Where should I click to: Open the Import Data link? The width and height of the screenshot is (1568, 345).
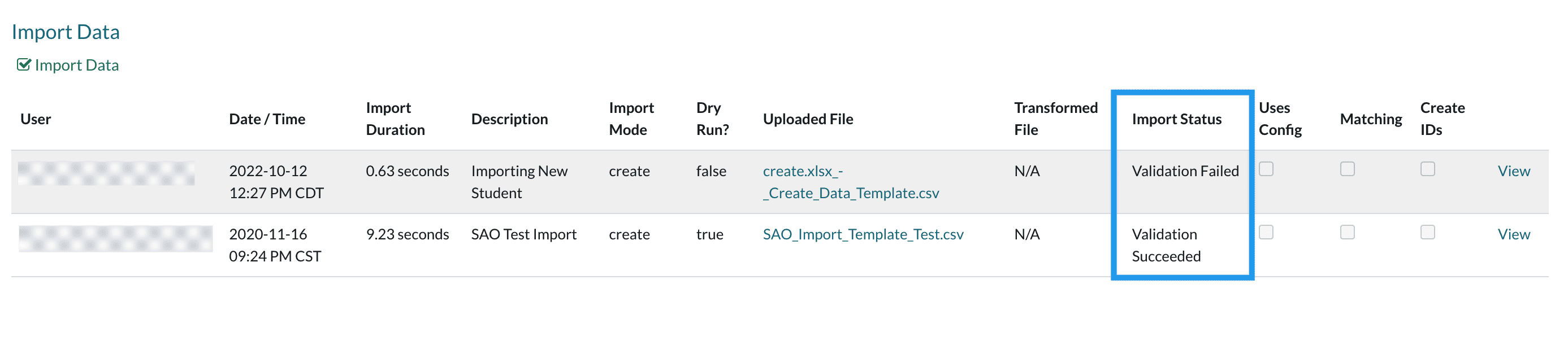coord(77,65)
